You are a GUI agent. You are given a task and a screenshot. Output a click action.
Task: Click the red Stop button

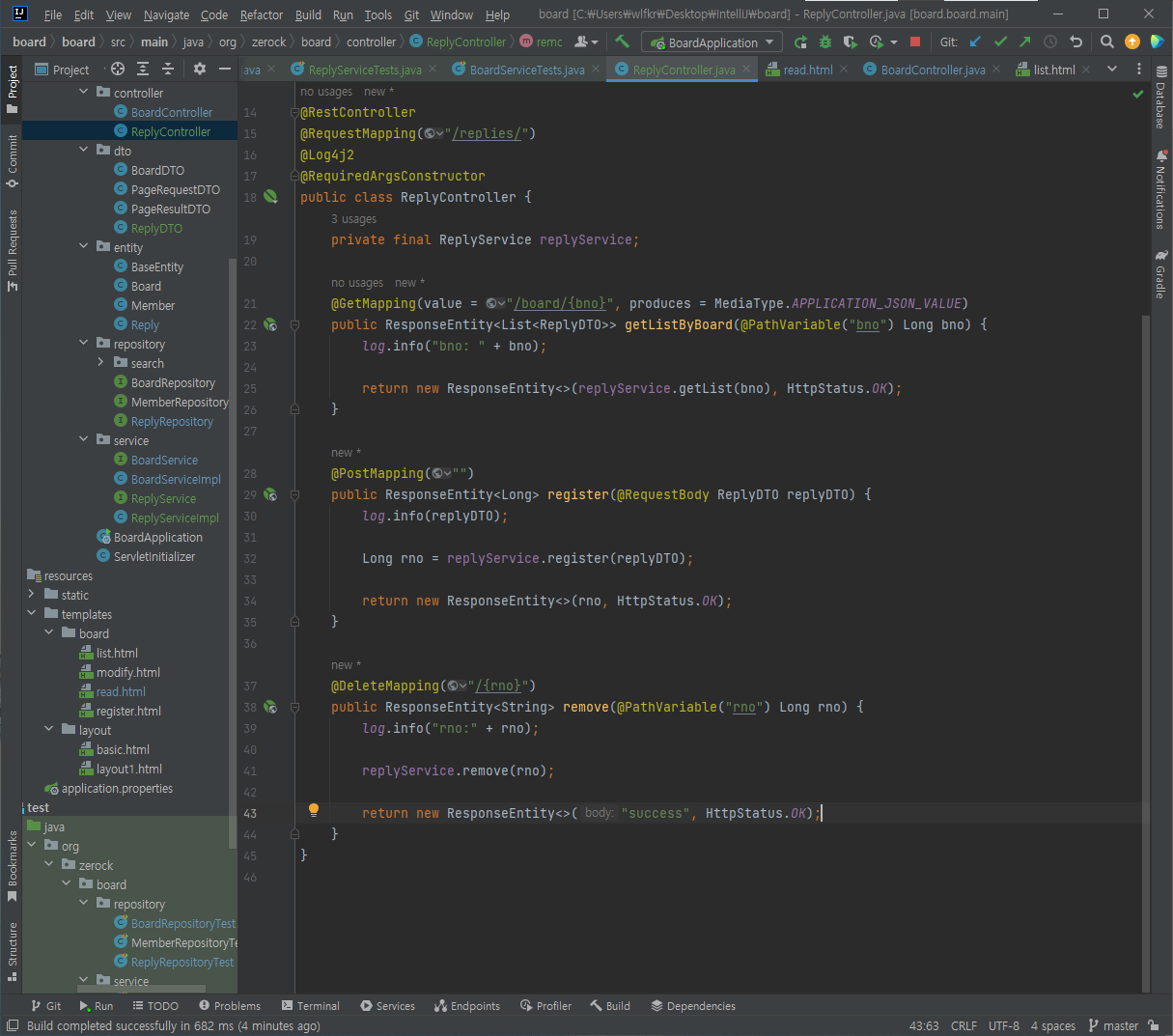[x=915, y=42]
